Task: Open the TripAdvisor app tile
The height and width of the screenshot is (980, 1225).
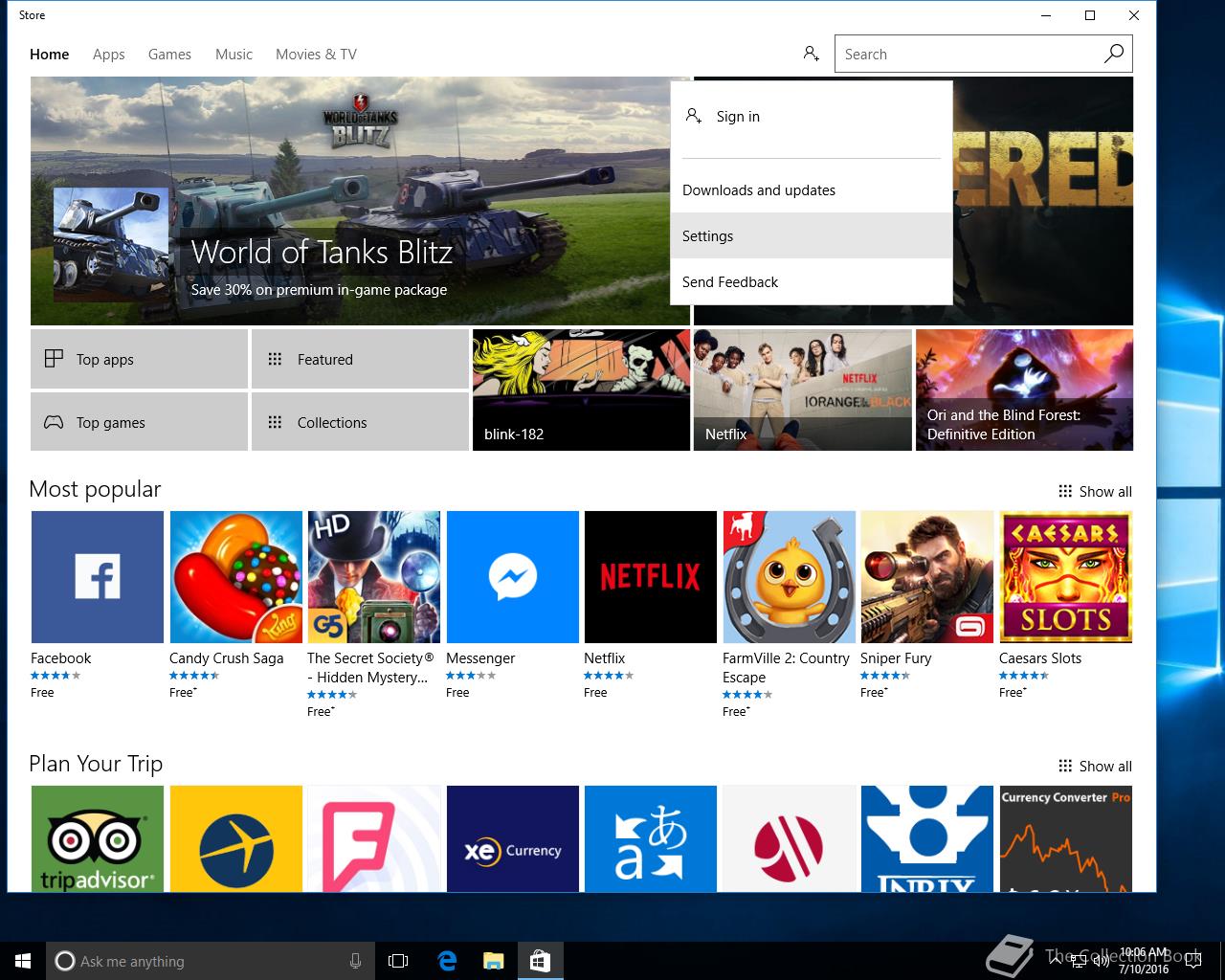Action: pyautogui.click(x=97, y=838)
